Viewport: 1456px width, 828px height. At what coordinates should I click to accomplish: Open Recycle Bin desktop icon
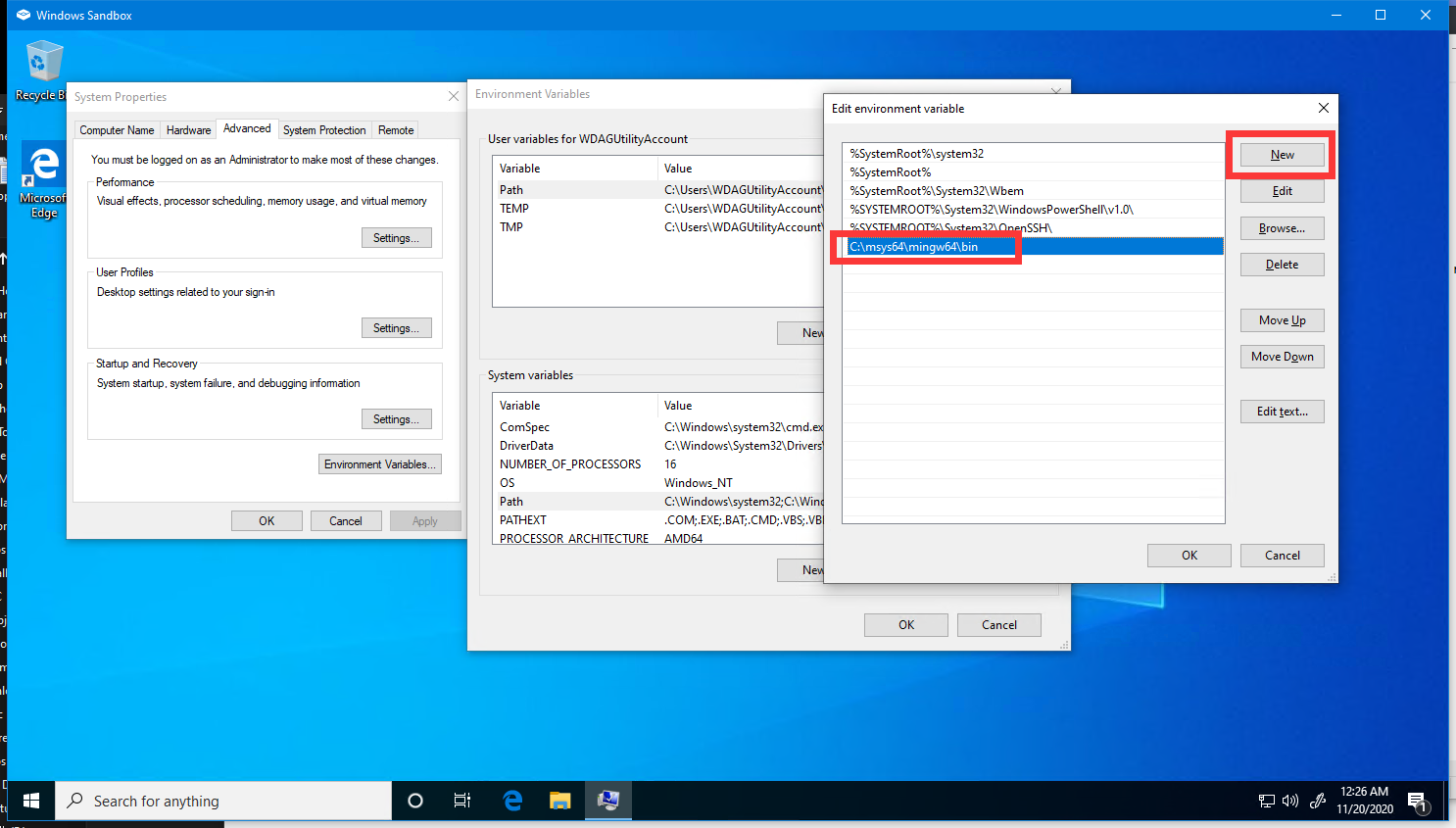click(43, 71)
